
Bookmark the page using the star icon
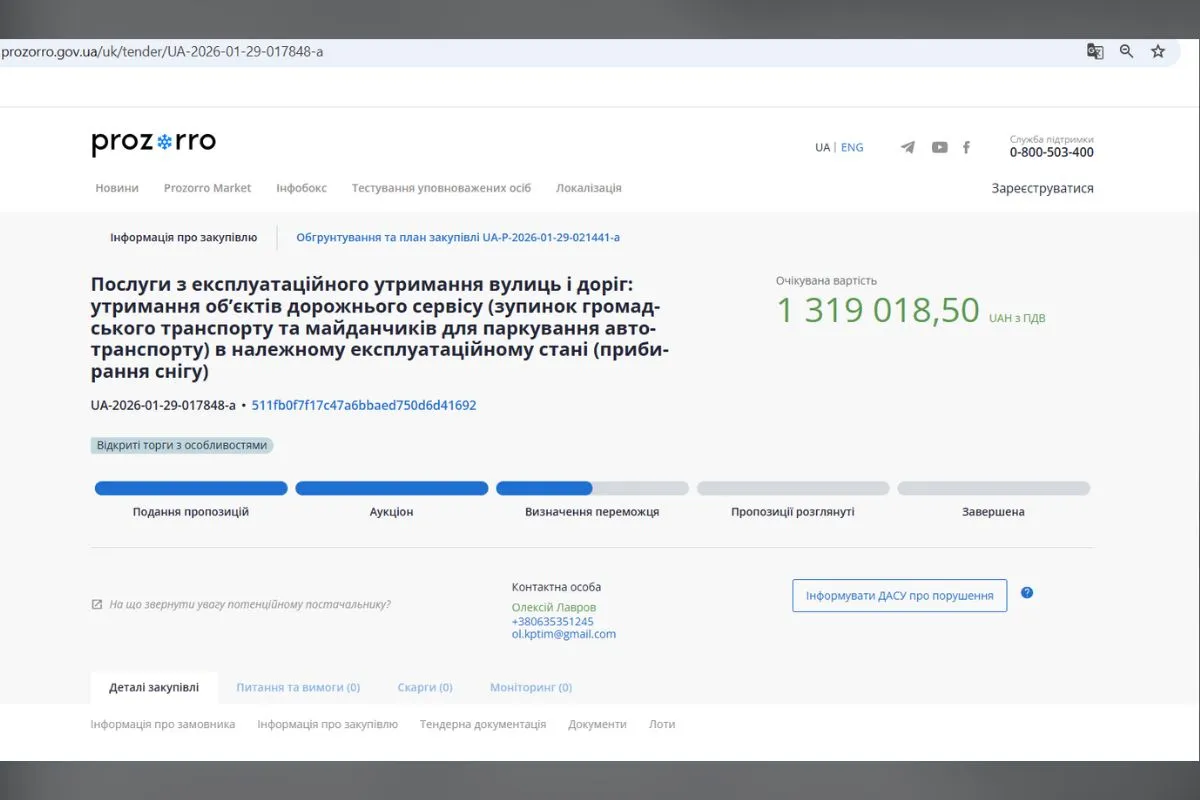[1157, 50]
